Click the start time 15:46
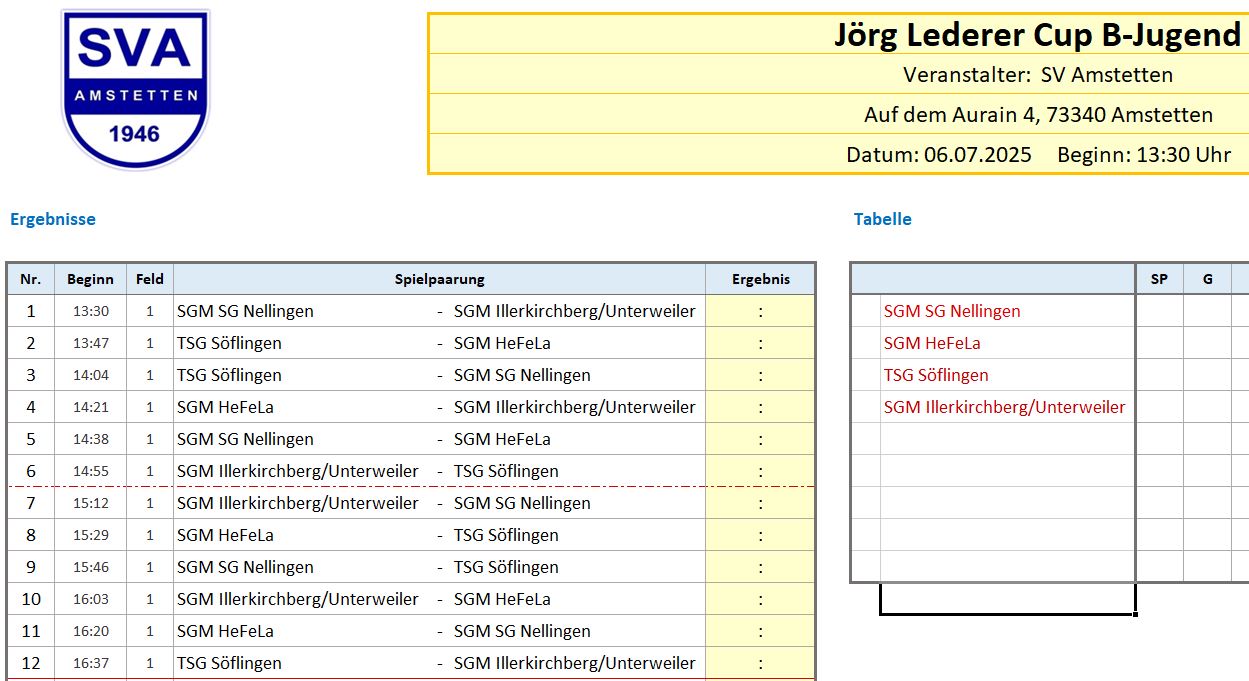 91,567
